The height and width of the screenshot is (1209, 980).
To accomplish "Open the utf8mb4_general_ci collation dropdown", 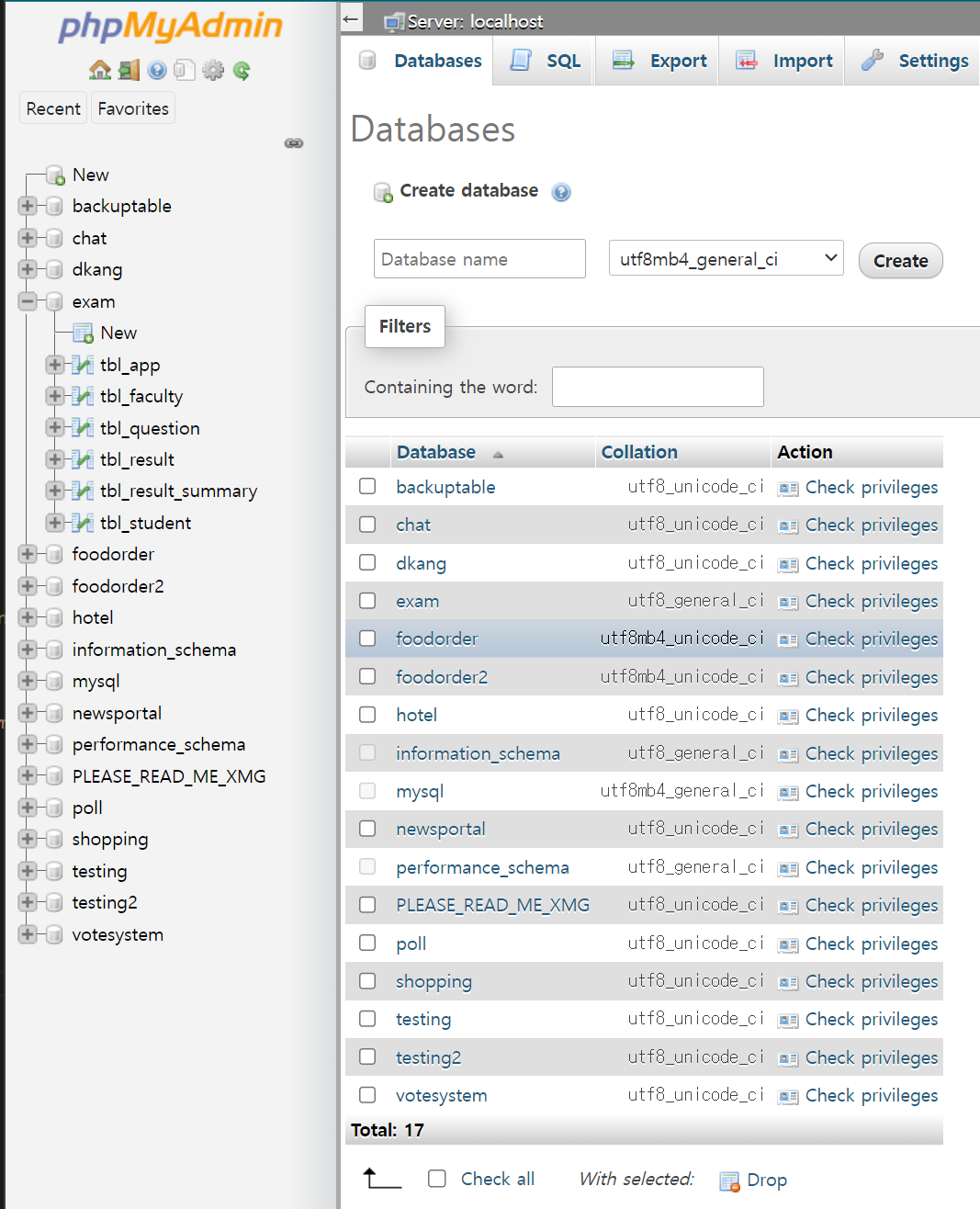I will (726, 259).
